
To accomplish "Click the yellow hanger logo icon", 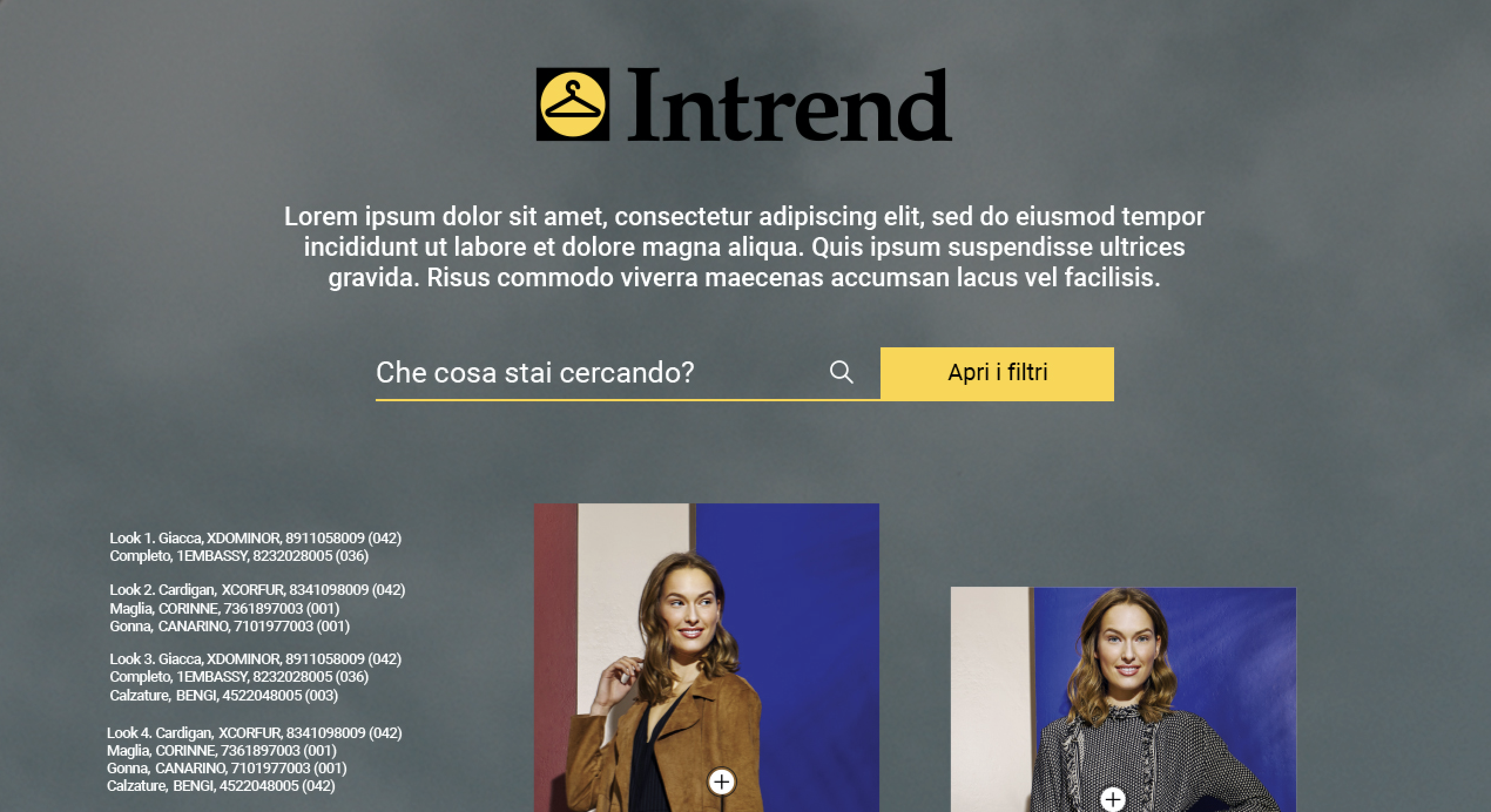I will [572, 104].
